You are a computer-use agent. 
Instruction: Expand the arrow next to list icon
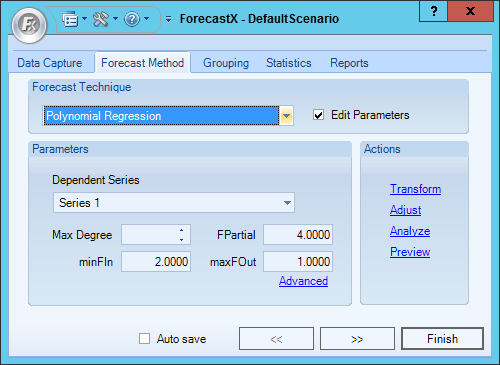tap(84, 19)
